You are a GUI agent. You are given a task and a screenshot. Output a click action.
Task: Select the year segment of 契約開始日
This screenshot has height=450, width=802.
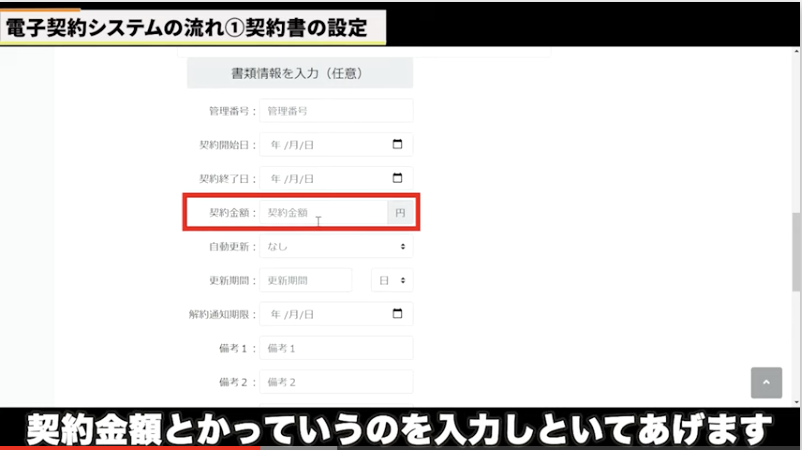[x=275, y=145]
